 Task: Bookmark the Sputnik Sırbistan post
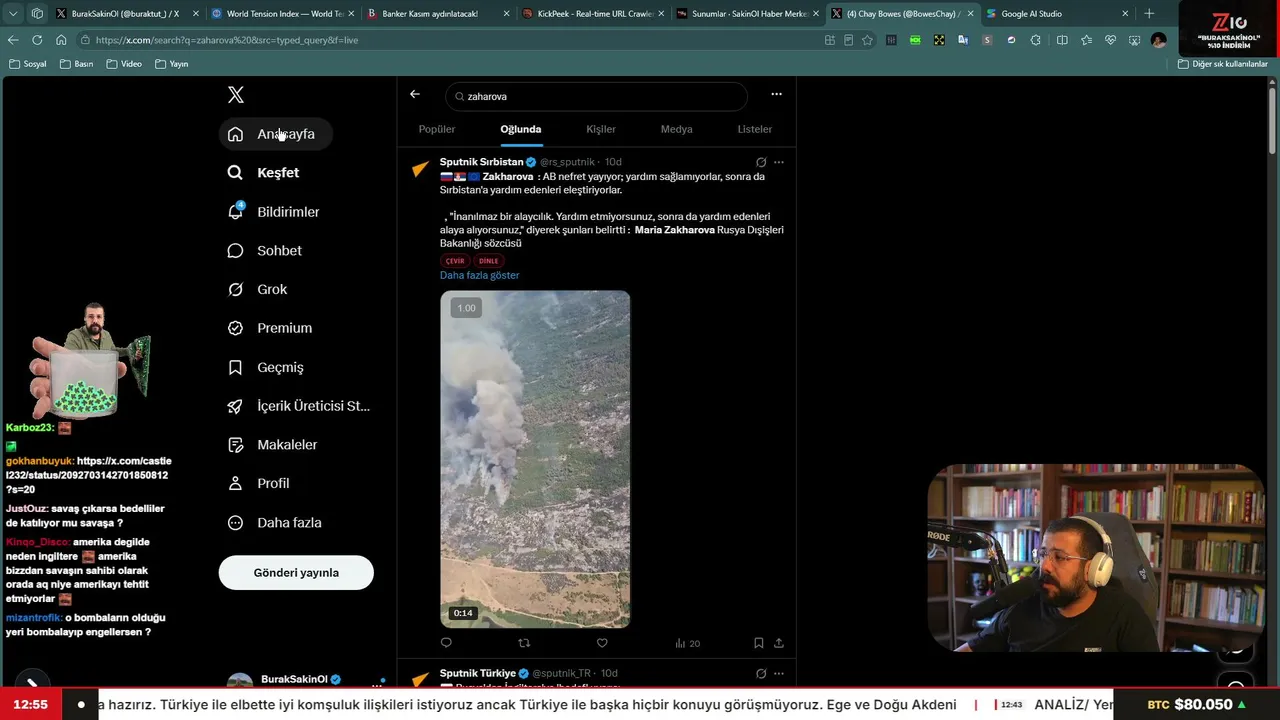tap(759, 643)
